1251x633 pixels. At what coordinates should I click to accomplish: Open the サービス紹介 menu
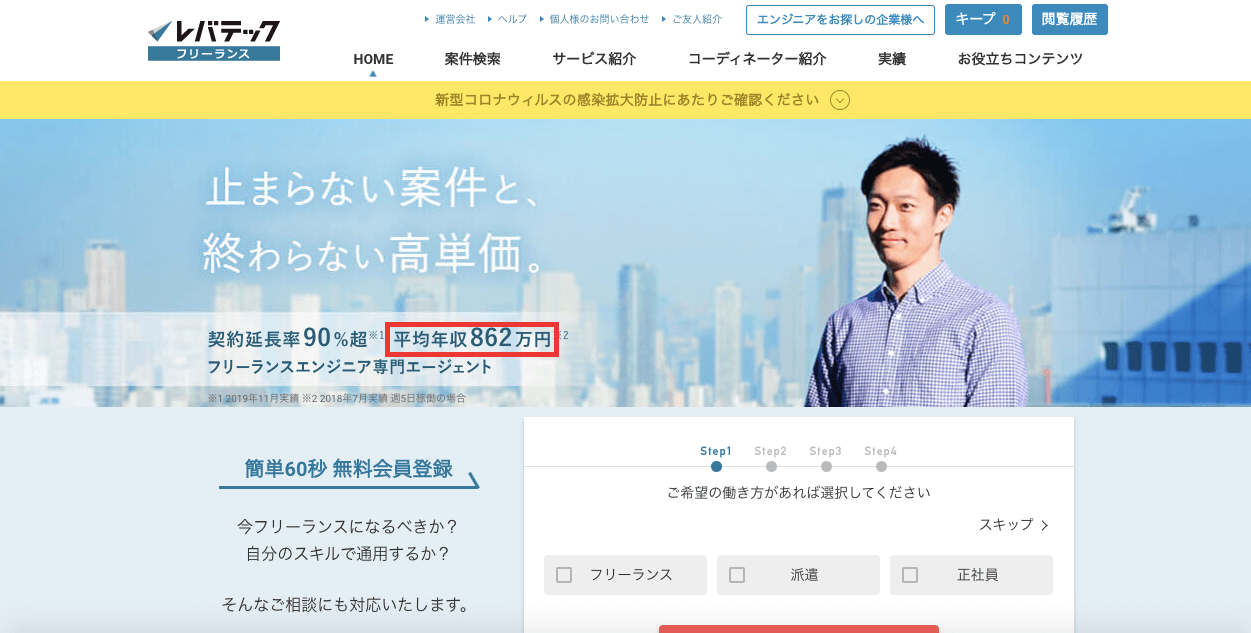click(x=594, y=59)
